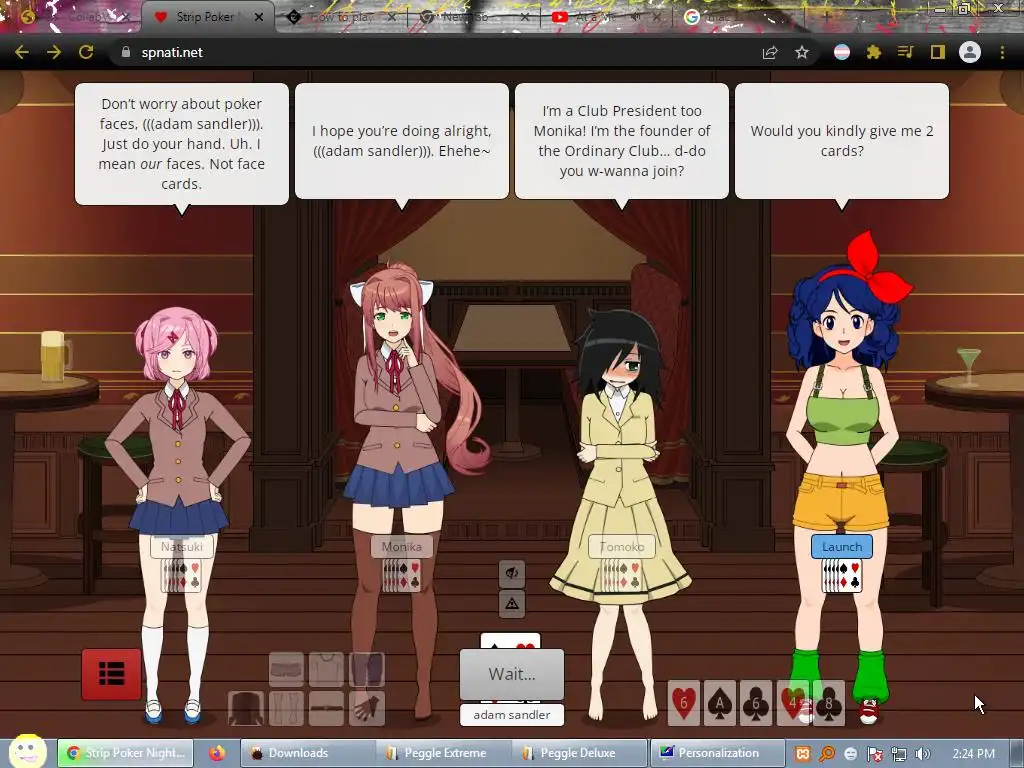Click the t-shirt clothing icon

(327, 669)
